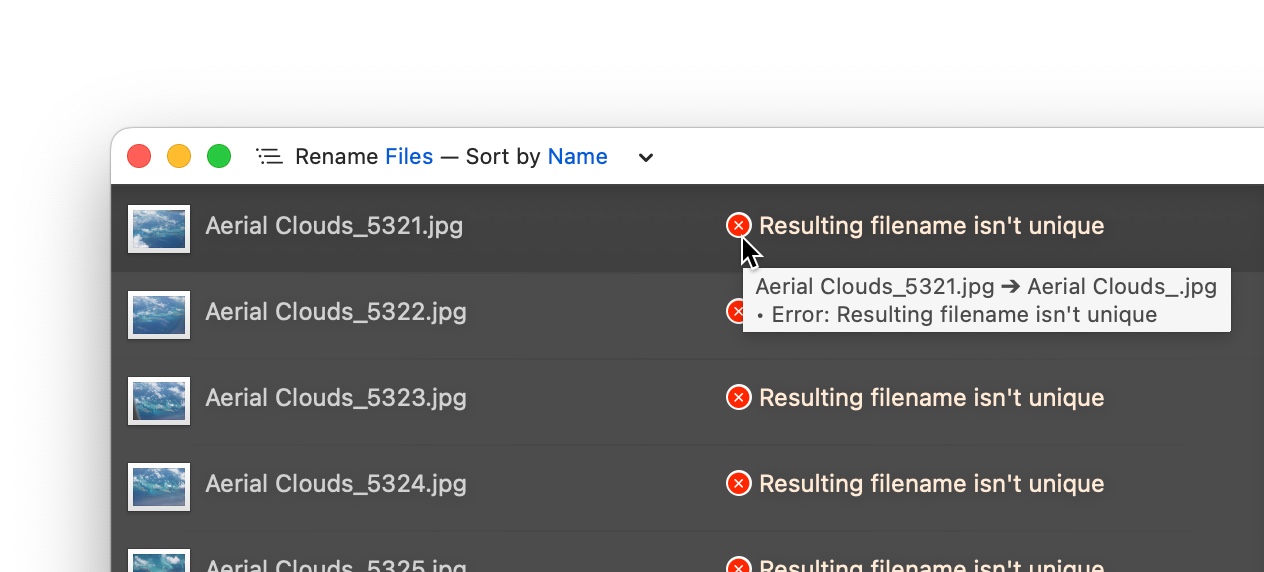
Task: Click the yellow minimize window button
Action: point(179,156)
